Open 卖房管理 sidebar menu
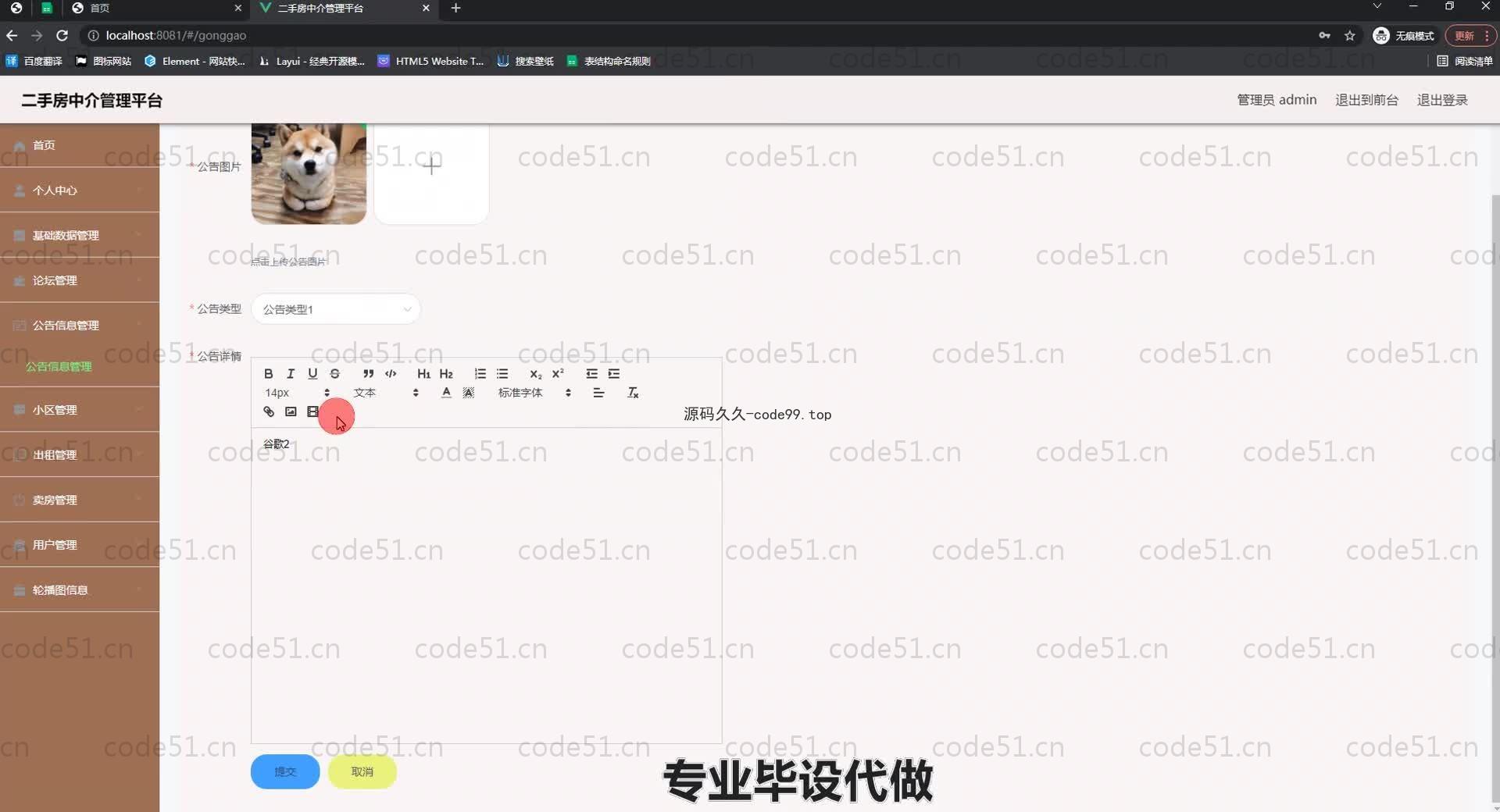The width and height of the screenshot is (1500, 812). 80,500
